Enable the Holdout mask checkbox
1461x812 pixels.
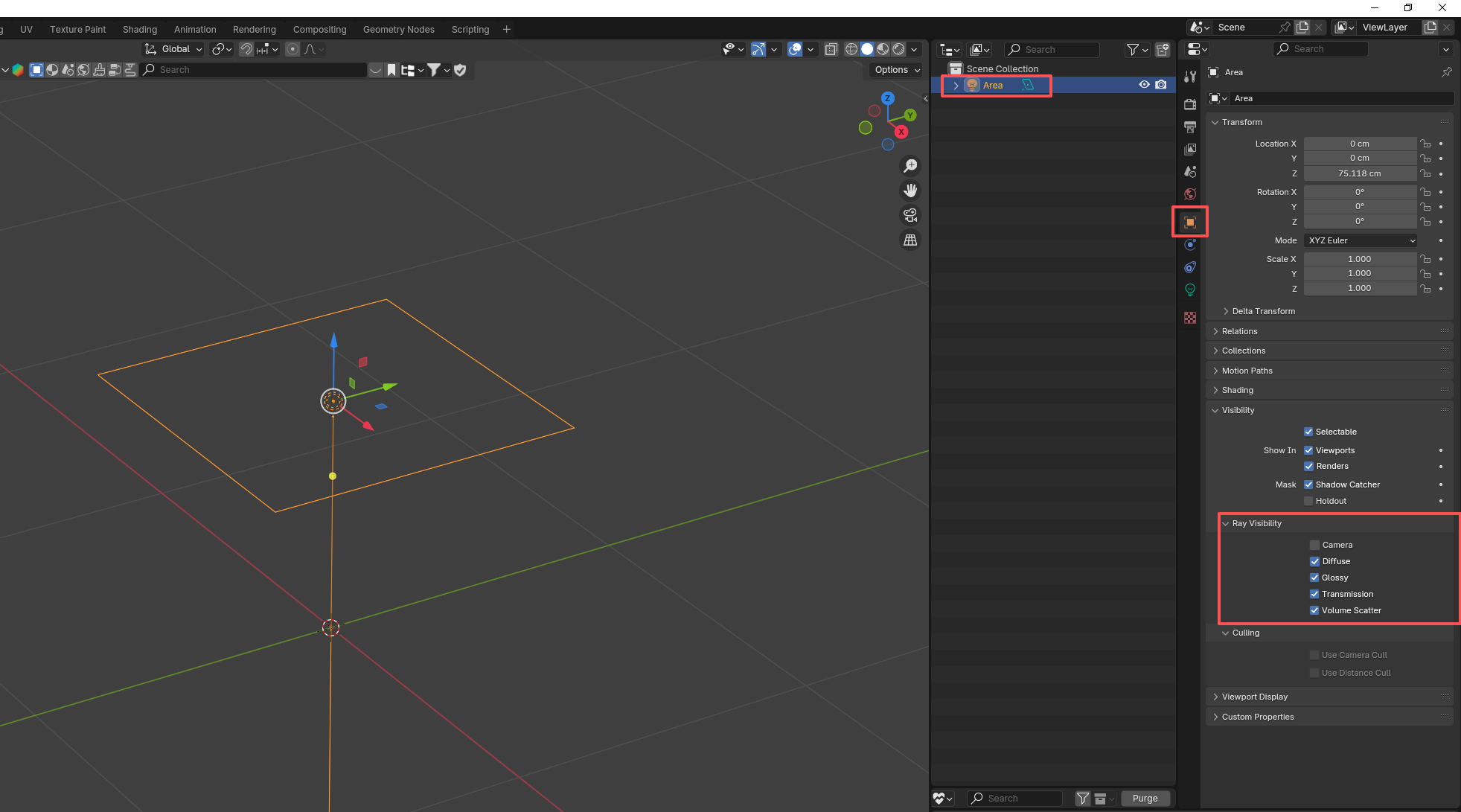1308,501
